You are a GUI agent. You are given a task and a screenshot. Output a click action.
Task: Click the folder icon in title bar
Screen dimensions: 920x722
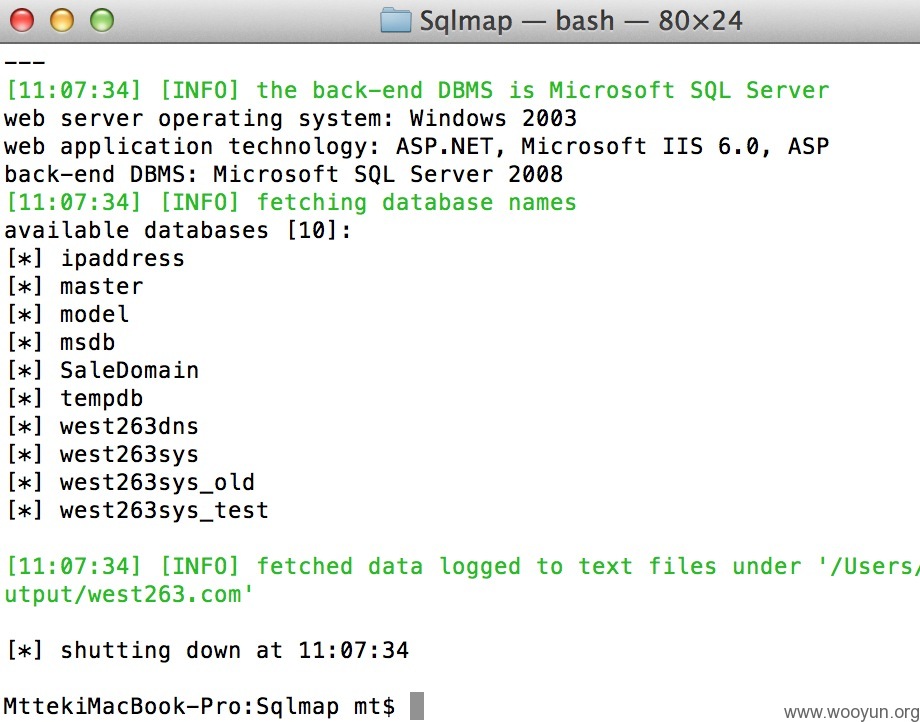395,20
